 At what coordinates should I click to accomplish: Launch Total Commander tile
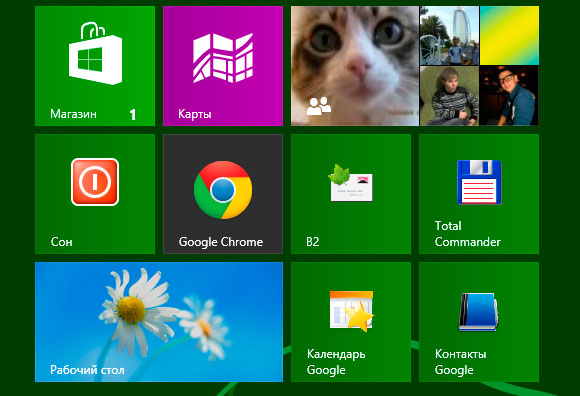[479, 194]
